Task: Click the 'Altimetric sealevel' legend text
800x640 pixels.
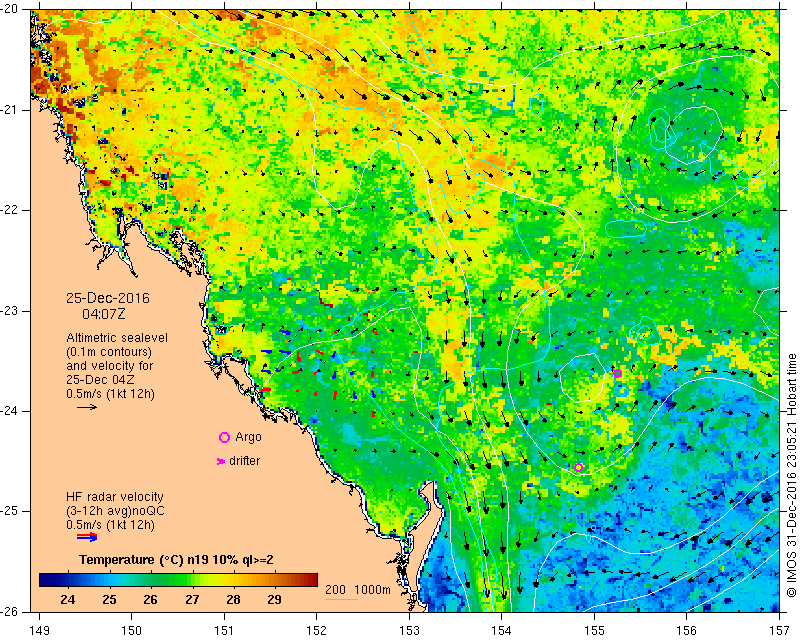Action: tap(117, 338)
